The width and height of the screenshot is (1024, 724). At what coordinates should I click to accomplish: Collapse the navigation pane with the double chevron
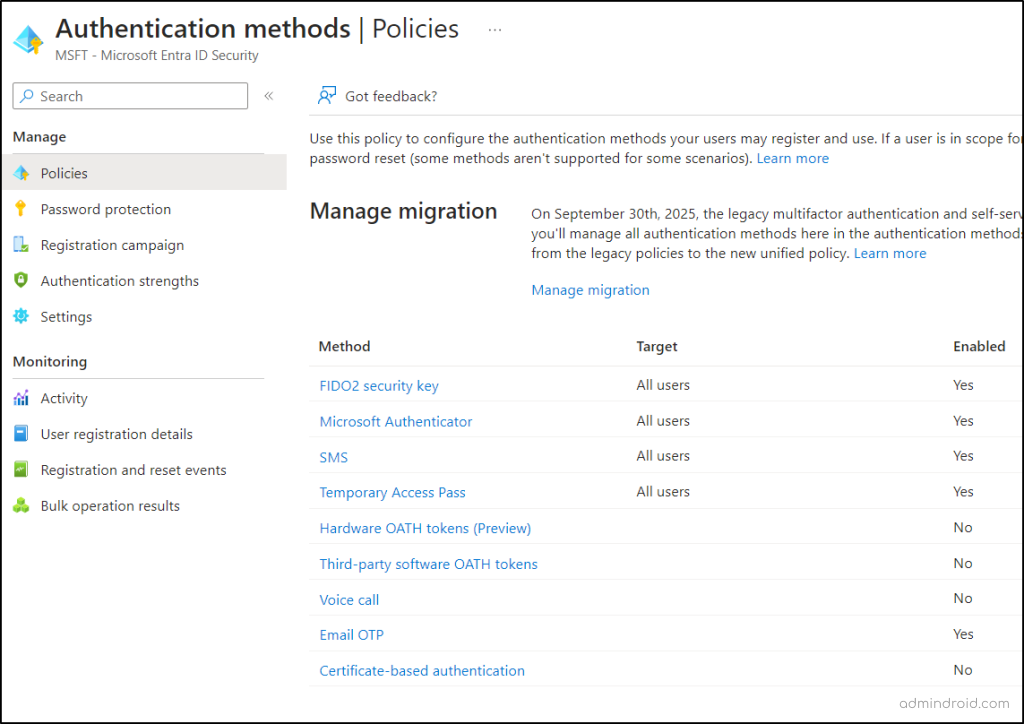pos(268,95)
